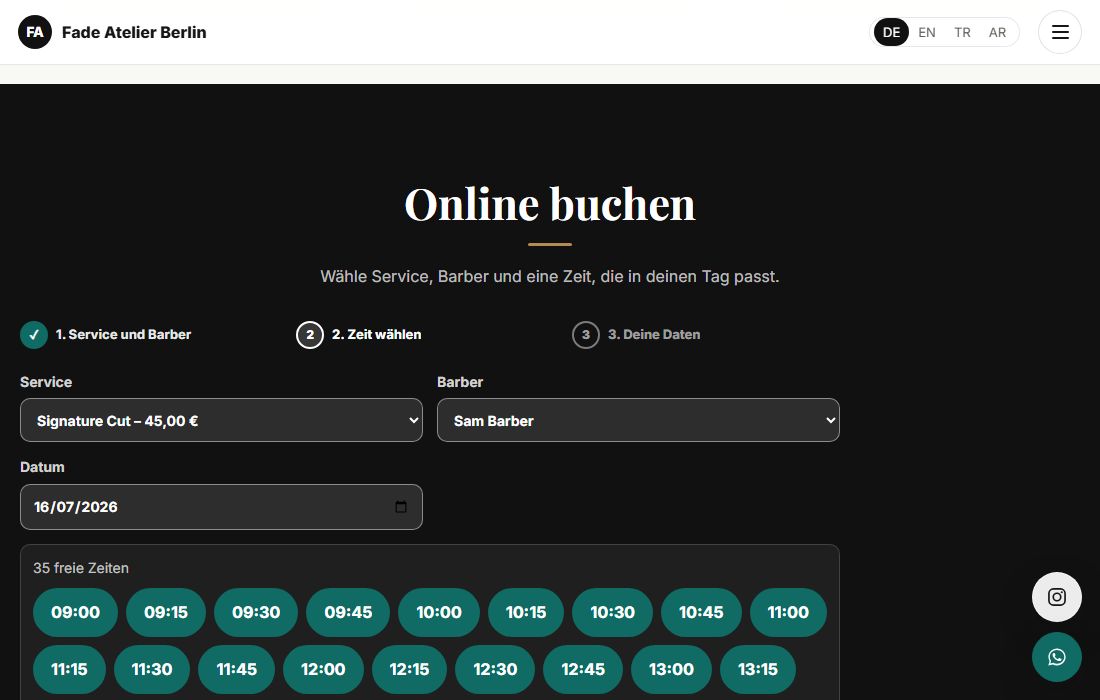This screenshot has width=1100, height=700.
Task: Select the 10:30 time slot
Action: (612, 612)
